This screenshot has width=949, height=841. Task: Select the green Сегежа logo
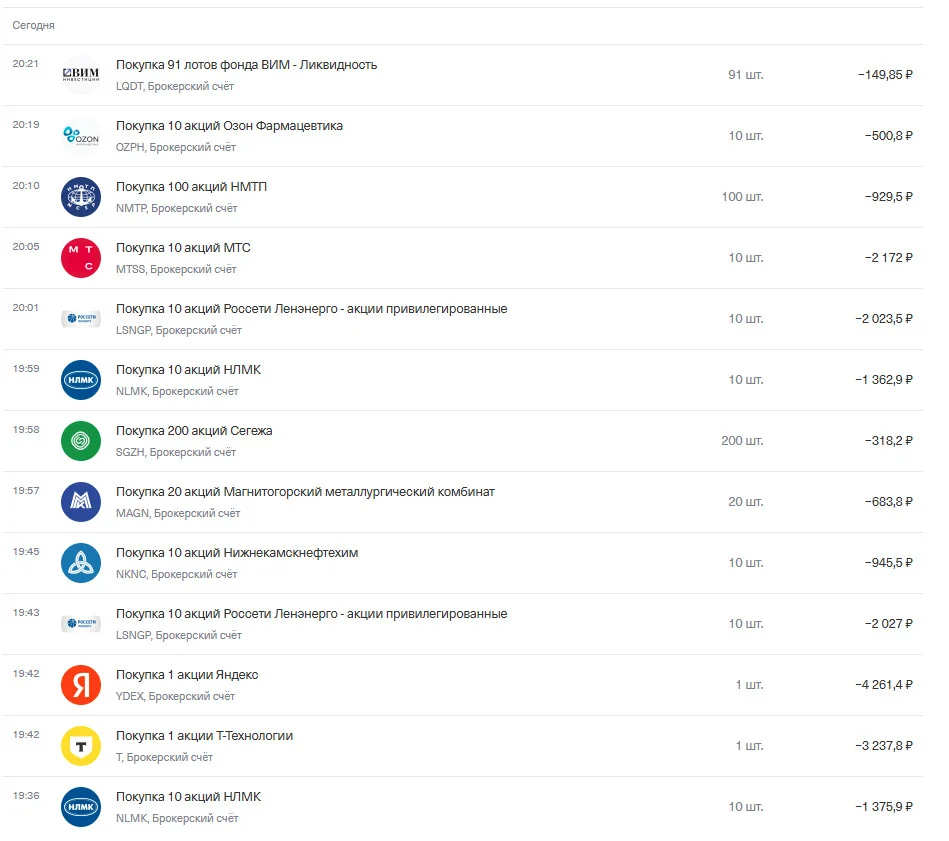(x=80, y=441)
